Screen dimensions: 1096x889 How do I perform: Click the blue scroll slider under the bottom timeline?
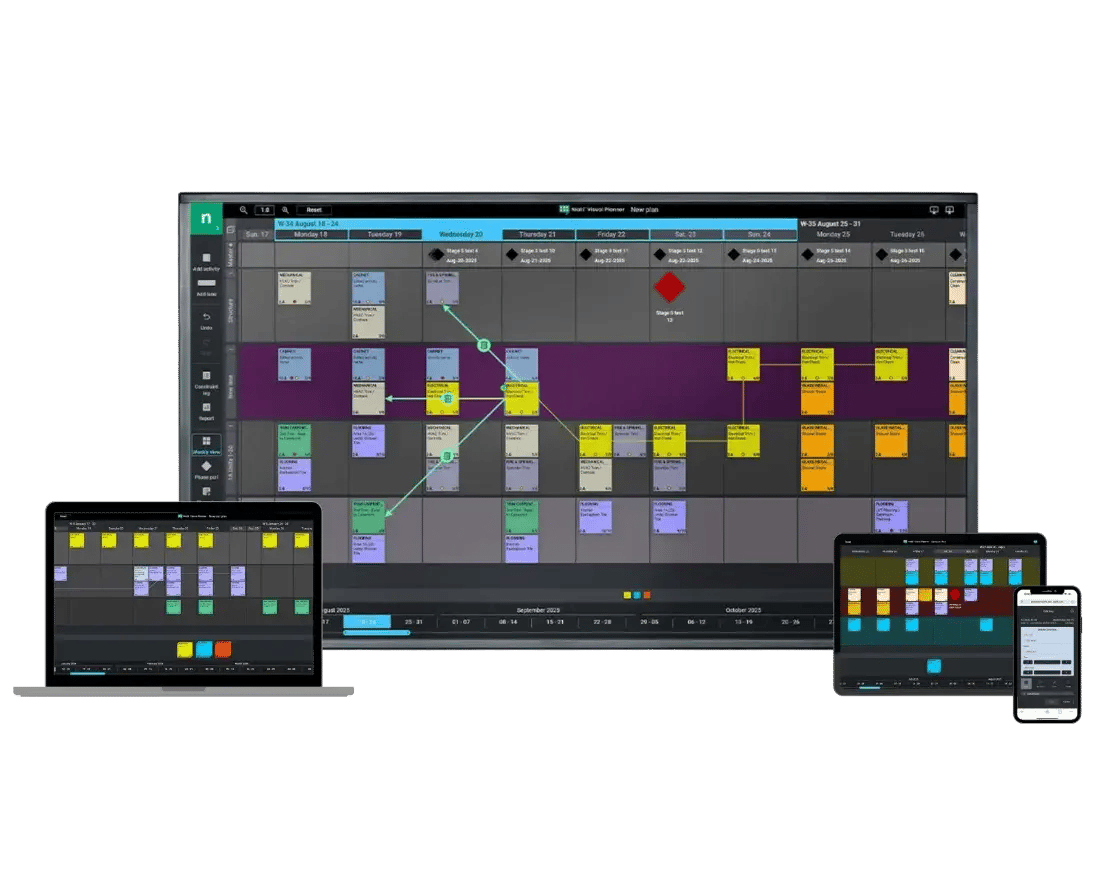click(376, 633)
